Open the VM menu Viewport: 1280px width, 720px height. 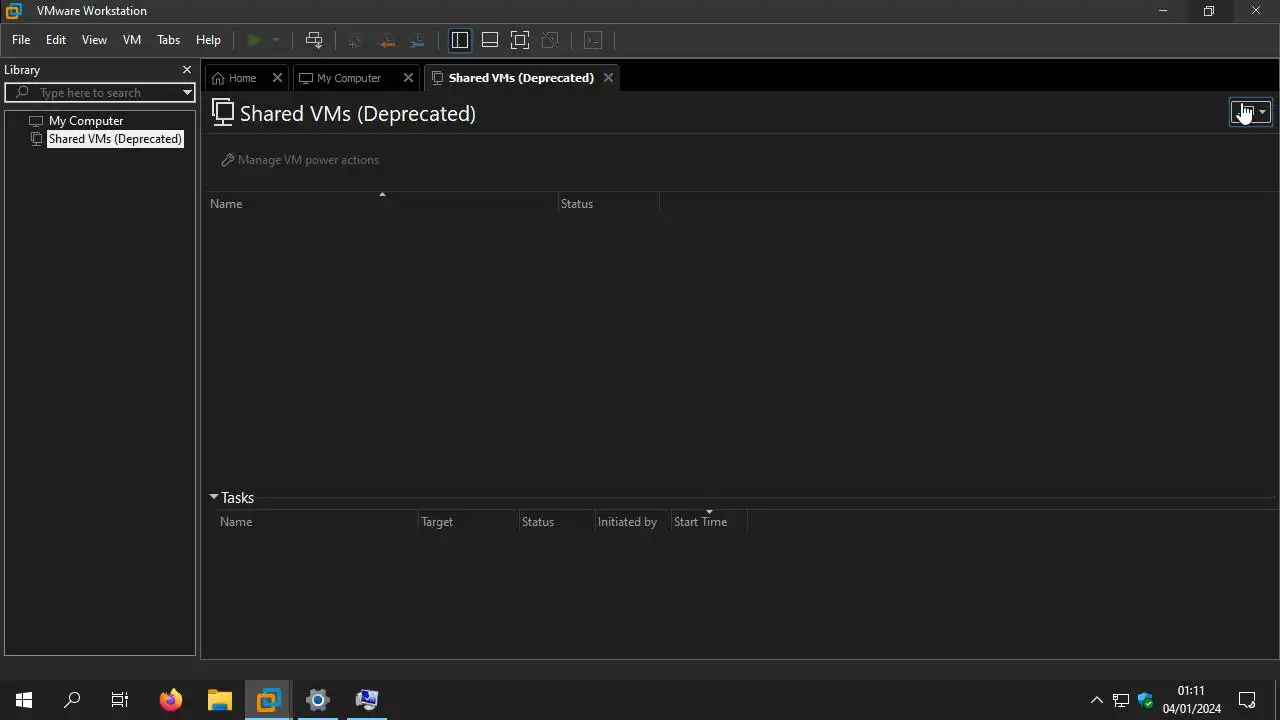click(x=132, y=40)
